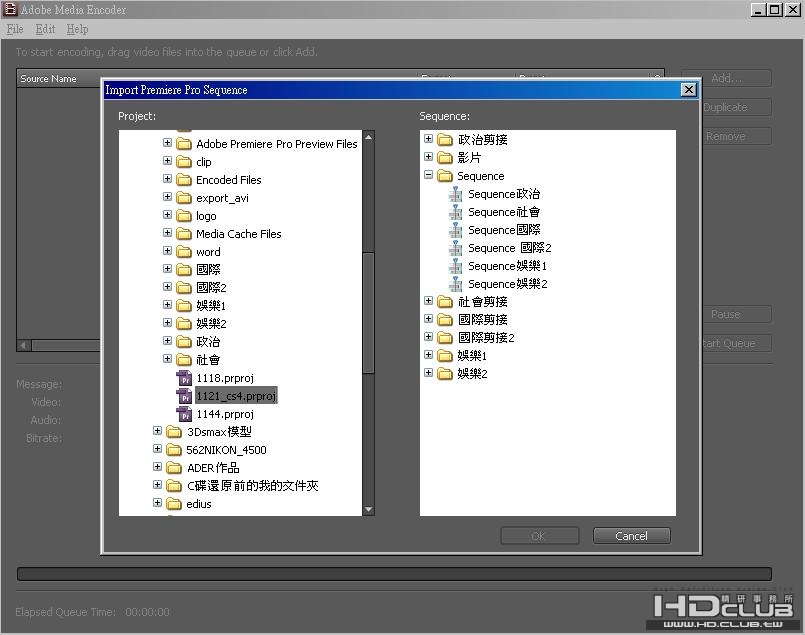Click the Sequence國際 sequence icon
The image size is (805, 635).
point(455,230)
